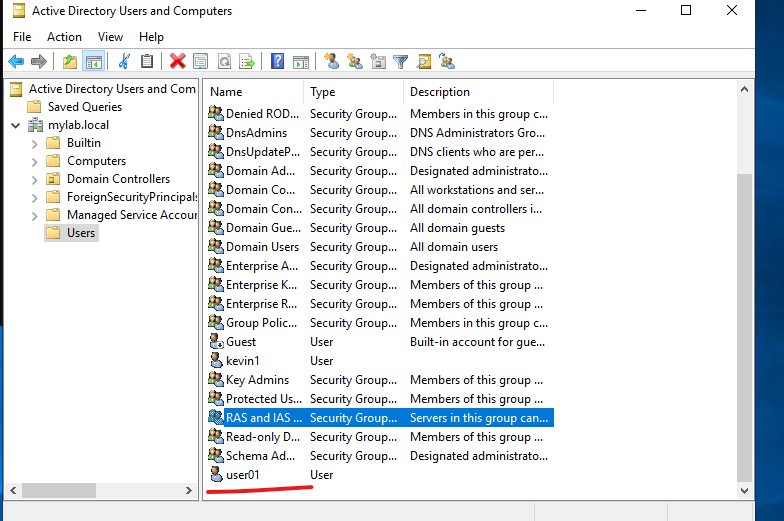Viewport: 784px width, 521px height.
Task: Select the Group Polic... row
Action: 380,322
